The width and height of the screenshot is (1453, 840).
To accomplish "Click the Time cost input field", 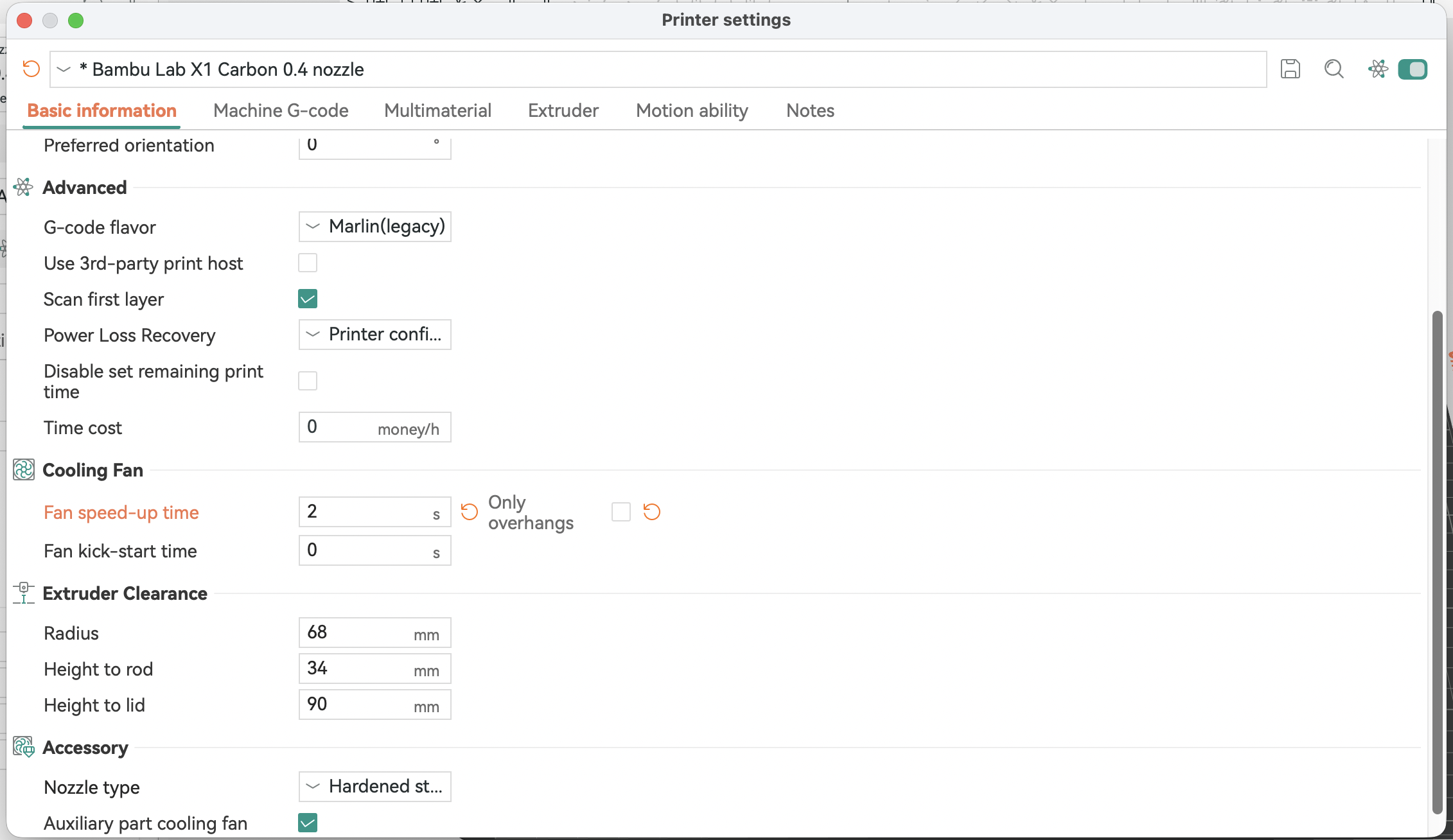I will (x=375, y=427).
